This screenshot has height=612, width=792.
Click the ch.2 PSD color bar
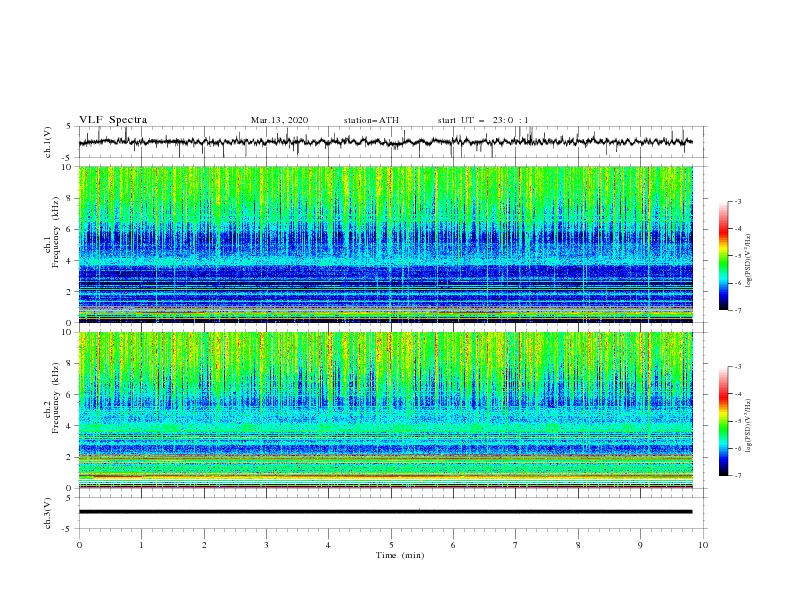(x=723, y=421)
